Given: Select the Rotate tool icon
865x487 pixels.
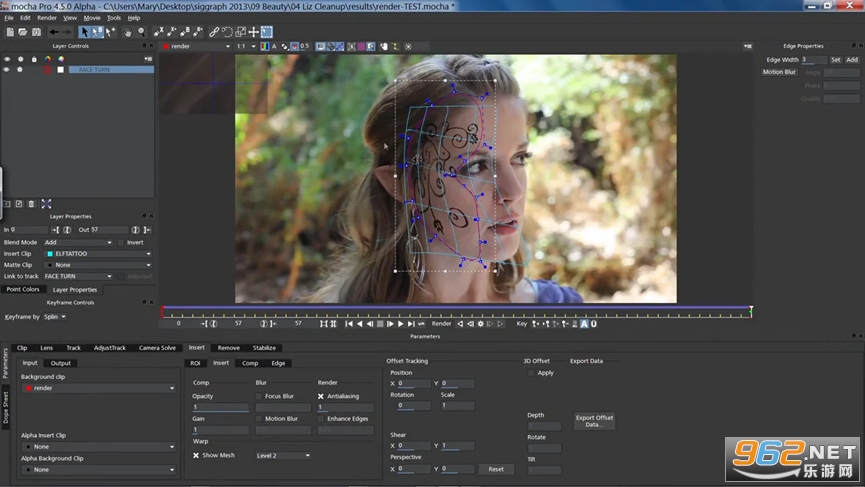Looking at the screenshot, I should [227, 32].
